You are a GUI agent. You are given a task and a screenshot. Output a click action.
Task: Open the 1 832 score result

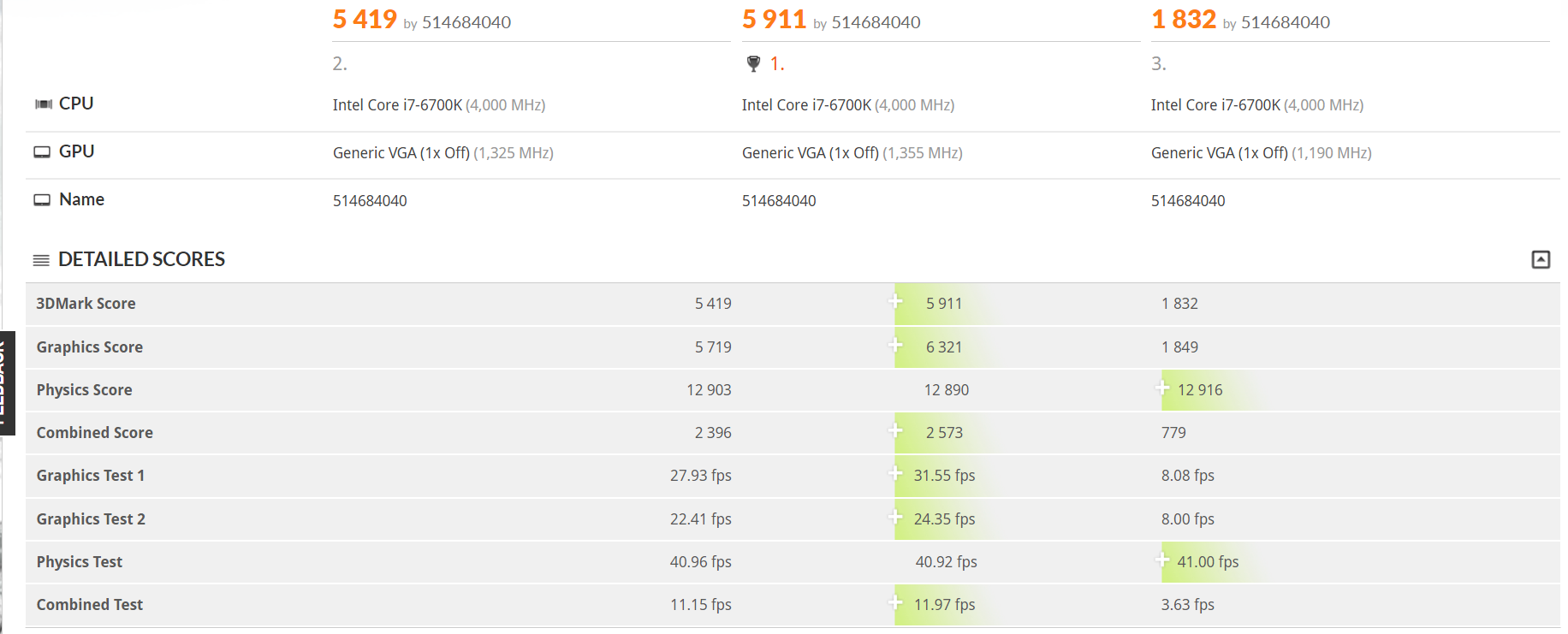1184,20
